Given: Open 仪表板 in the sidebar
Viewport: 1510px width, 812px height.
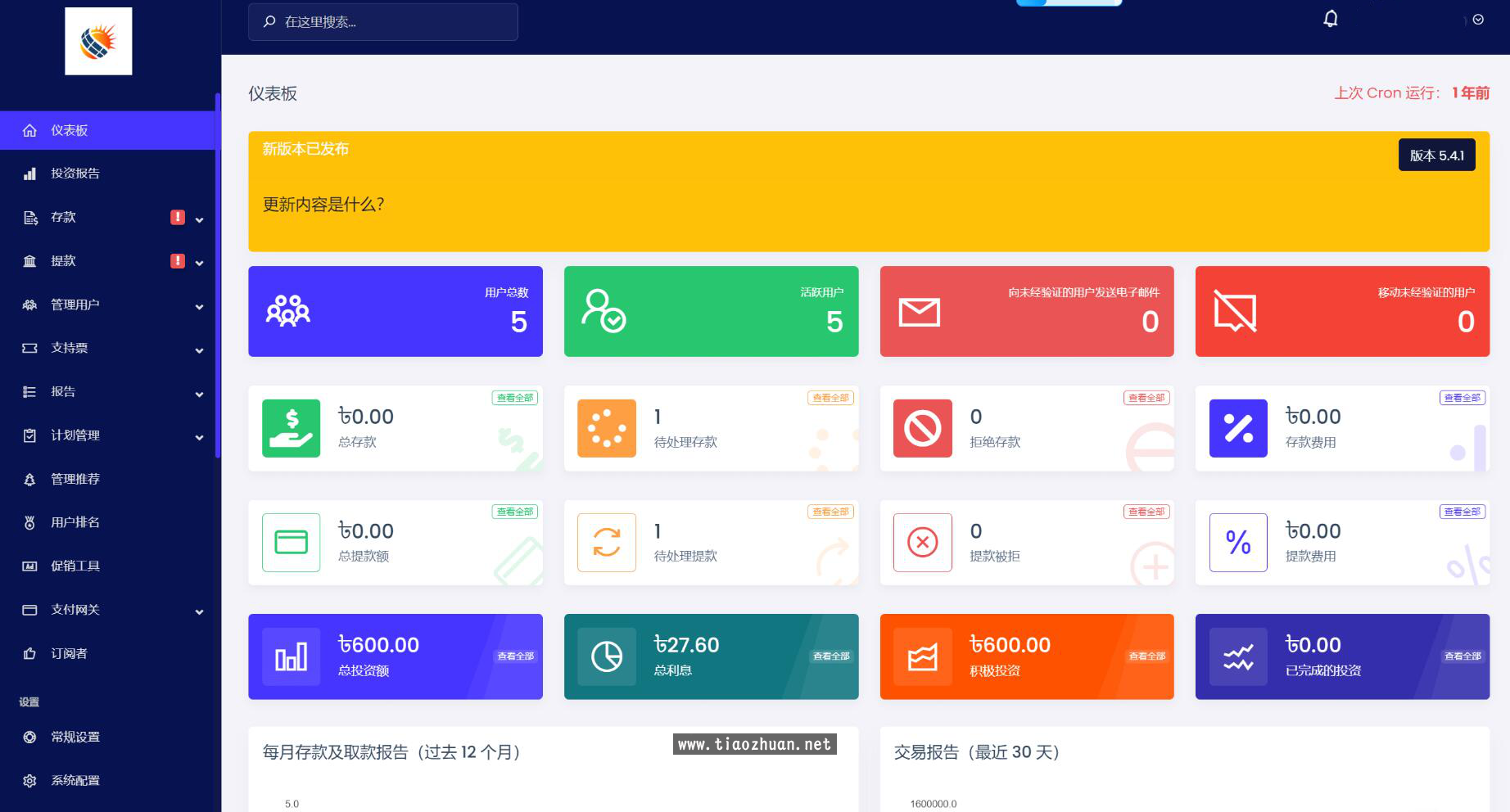Looking at the screenshot, I should pyautogui.click(x=107, y=130).
